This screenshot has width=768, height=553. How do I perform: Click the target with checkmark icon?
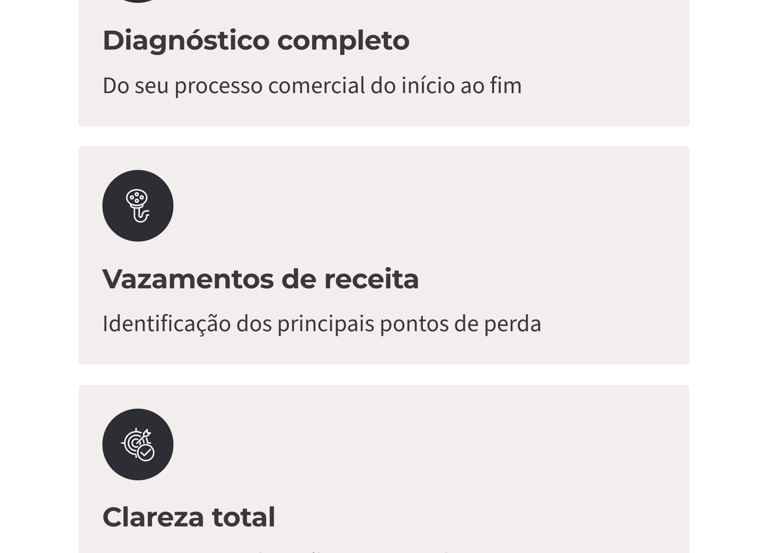tap(138, 444)
